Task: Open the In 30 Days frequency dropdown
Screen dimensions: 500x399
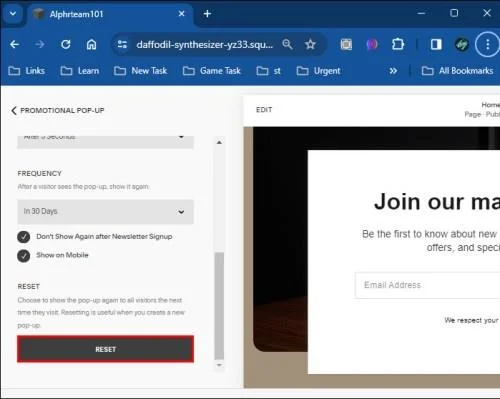Action: coord(105,212)
